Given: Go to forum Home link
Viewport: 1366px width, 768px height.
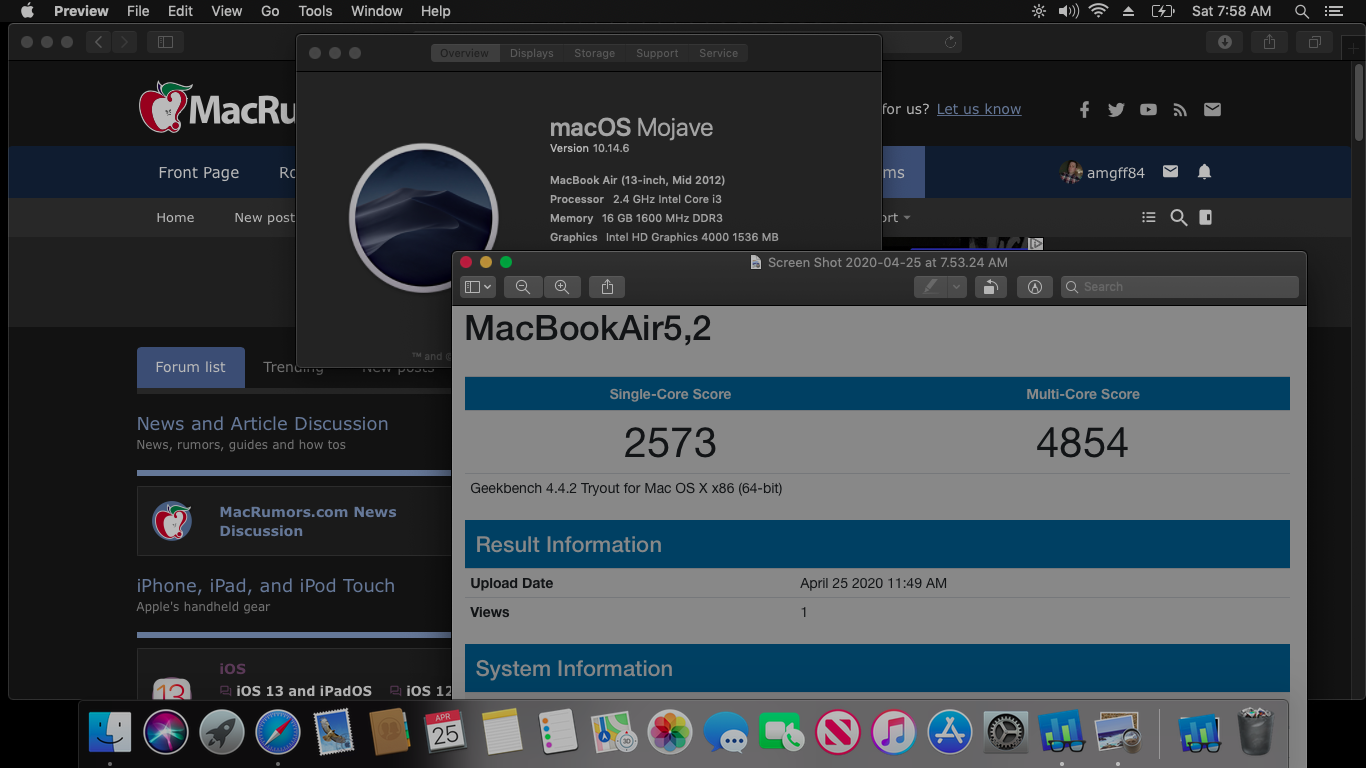Looking at the screenshot, I should click(175, 217).
